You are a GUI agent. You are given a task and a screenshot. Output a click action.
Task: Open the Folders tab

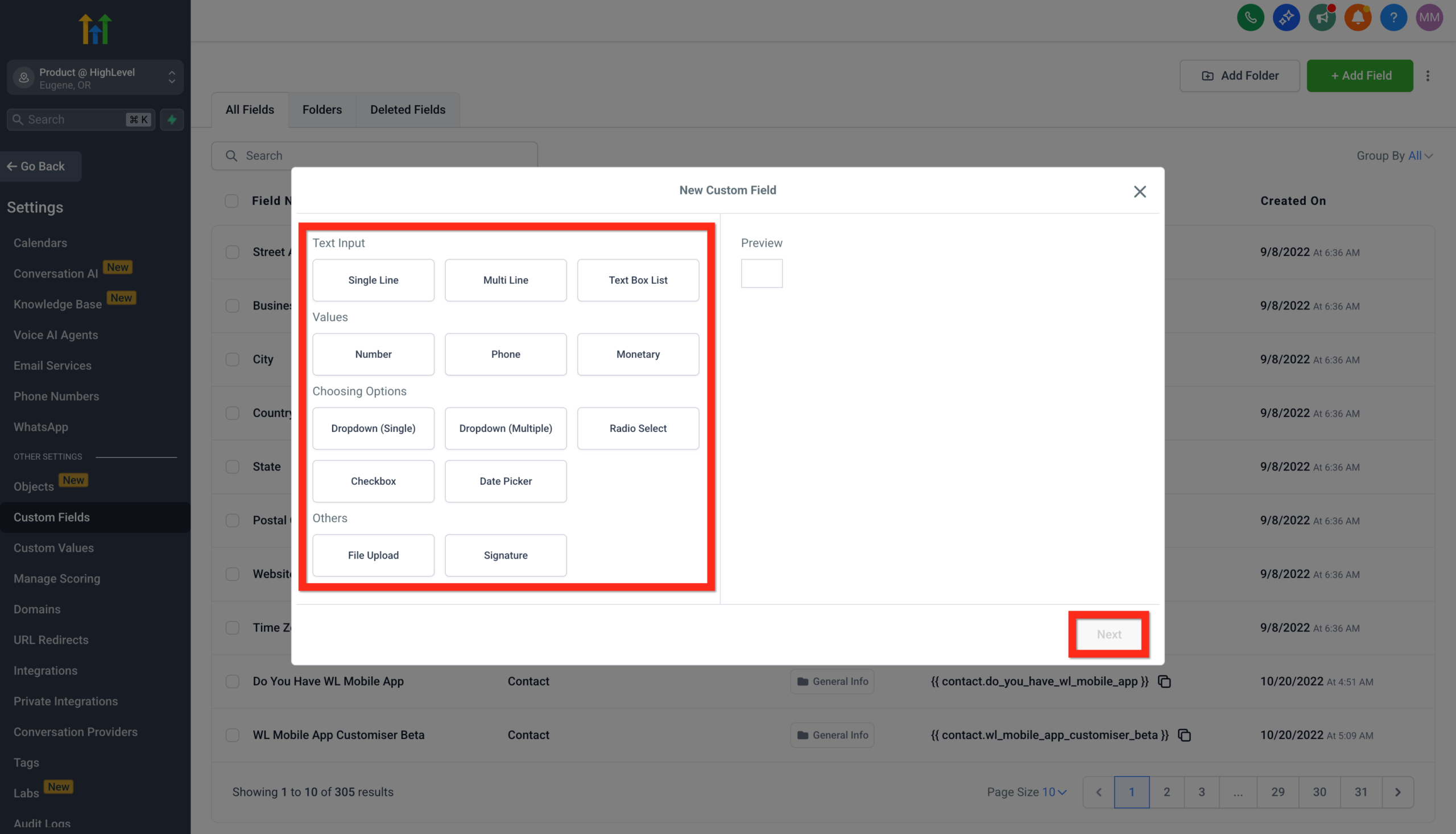pos(322,109)
